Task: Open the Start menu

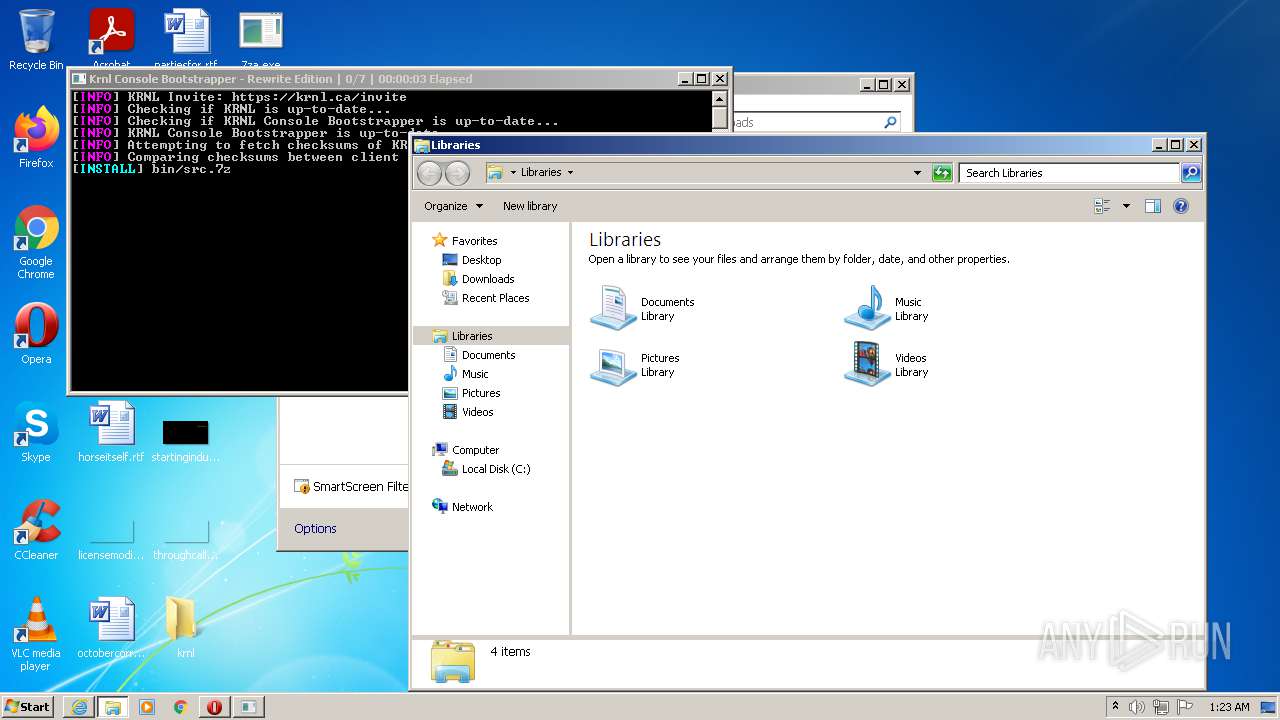Action: (x=27, y=706)
